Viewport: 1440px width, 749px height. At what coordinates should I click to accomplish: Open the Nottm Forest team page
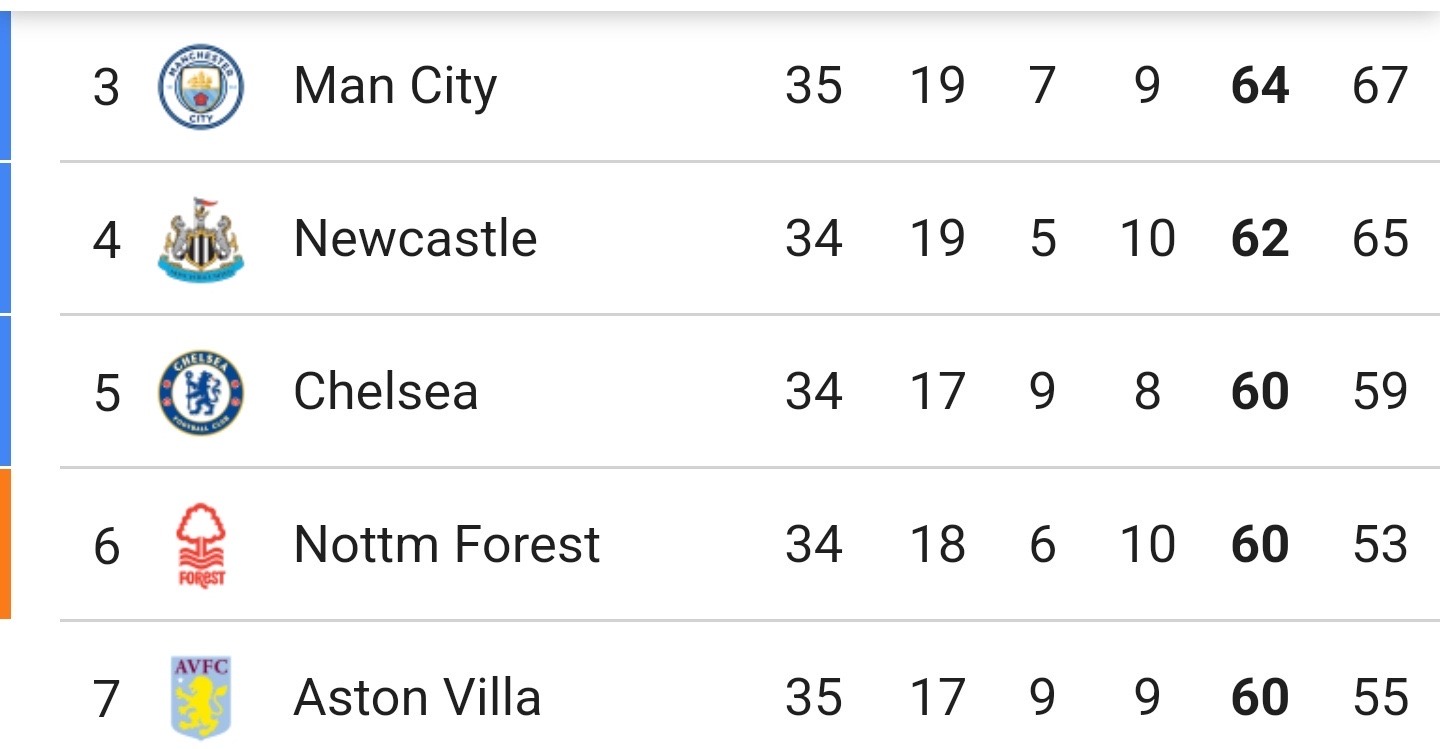coord(447,545)
